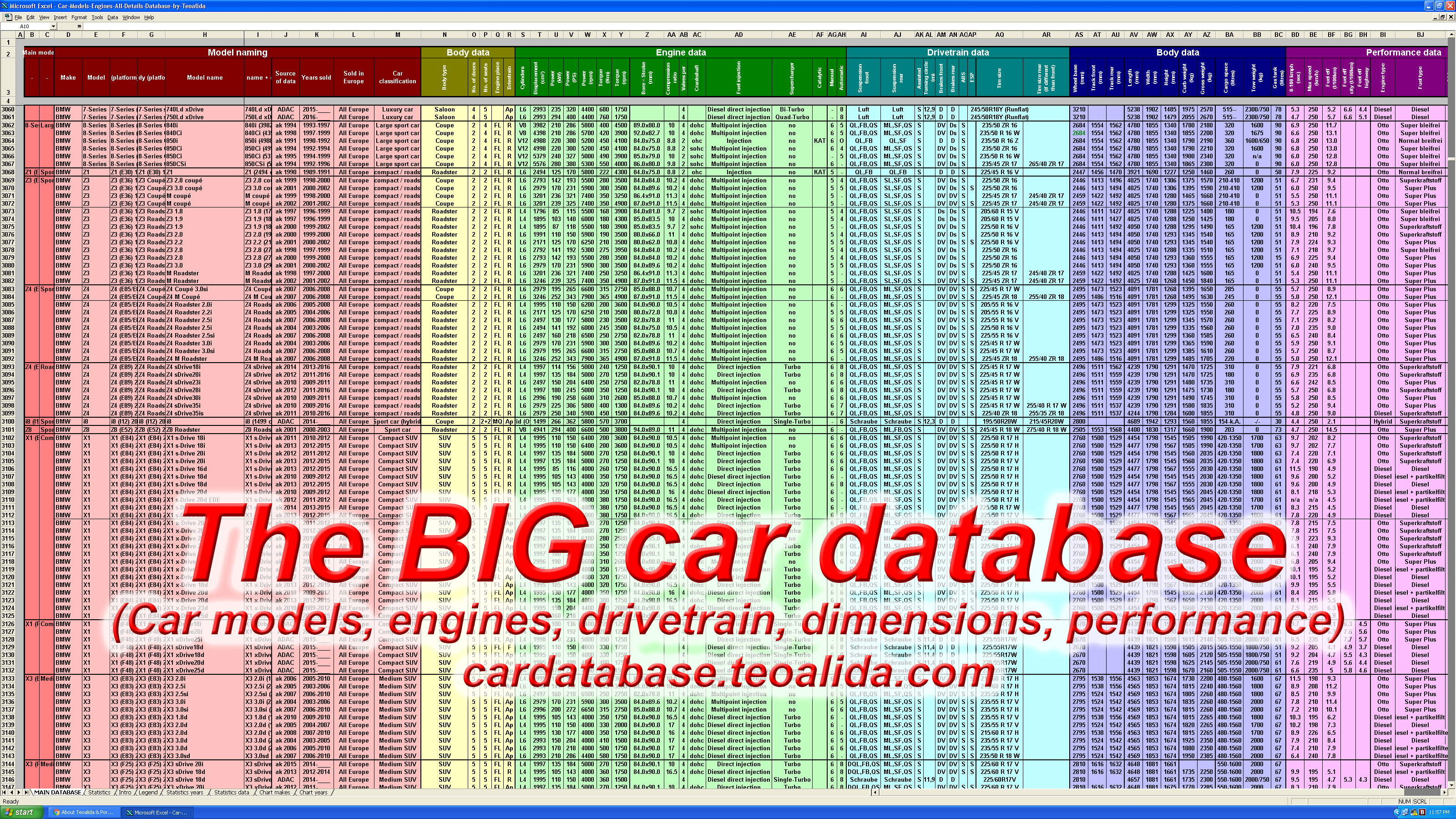This screenshot has height=819, width=1456.
Task: Select the MAIN DATABASE sheet tab
Action: 57,793
